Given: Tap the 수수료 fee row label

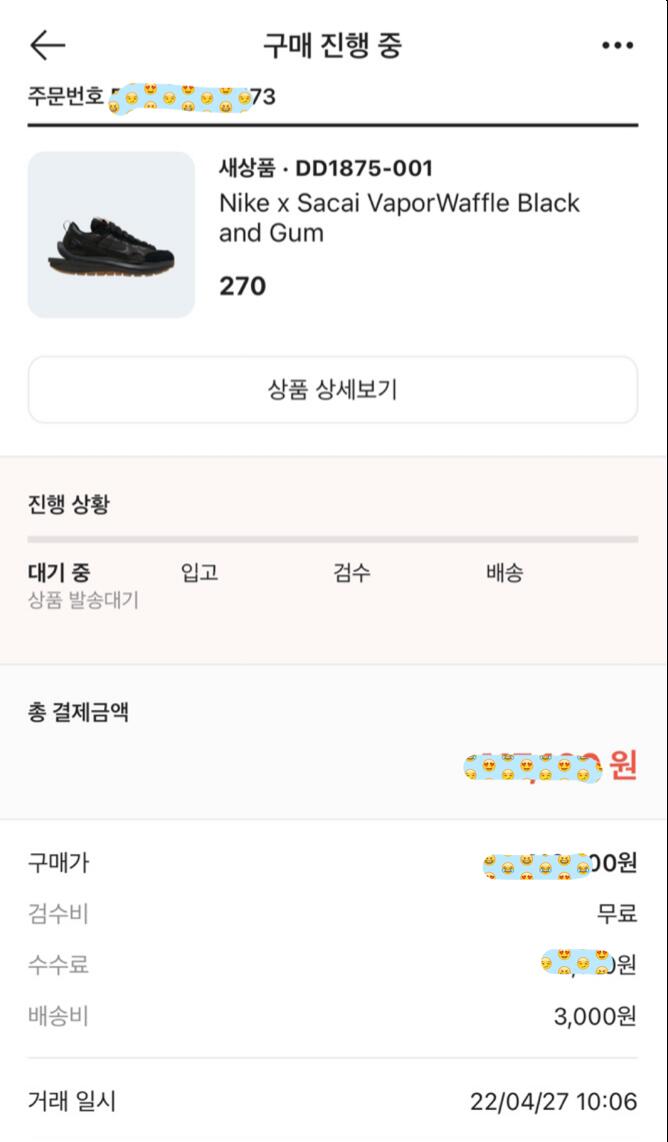Looking at the screenshot, I should [x=58, y=965].
